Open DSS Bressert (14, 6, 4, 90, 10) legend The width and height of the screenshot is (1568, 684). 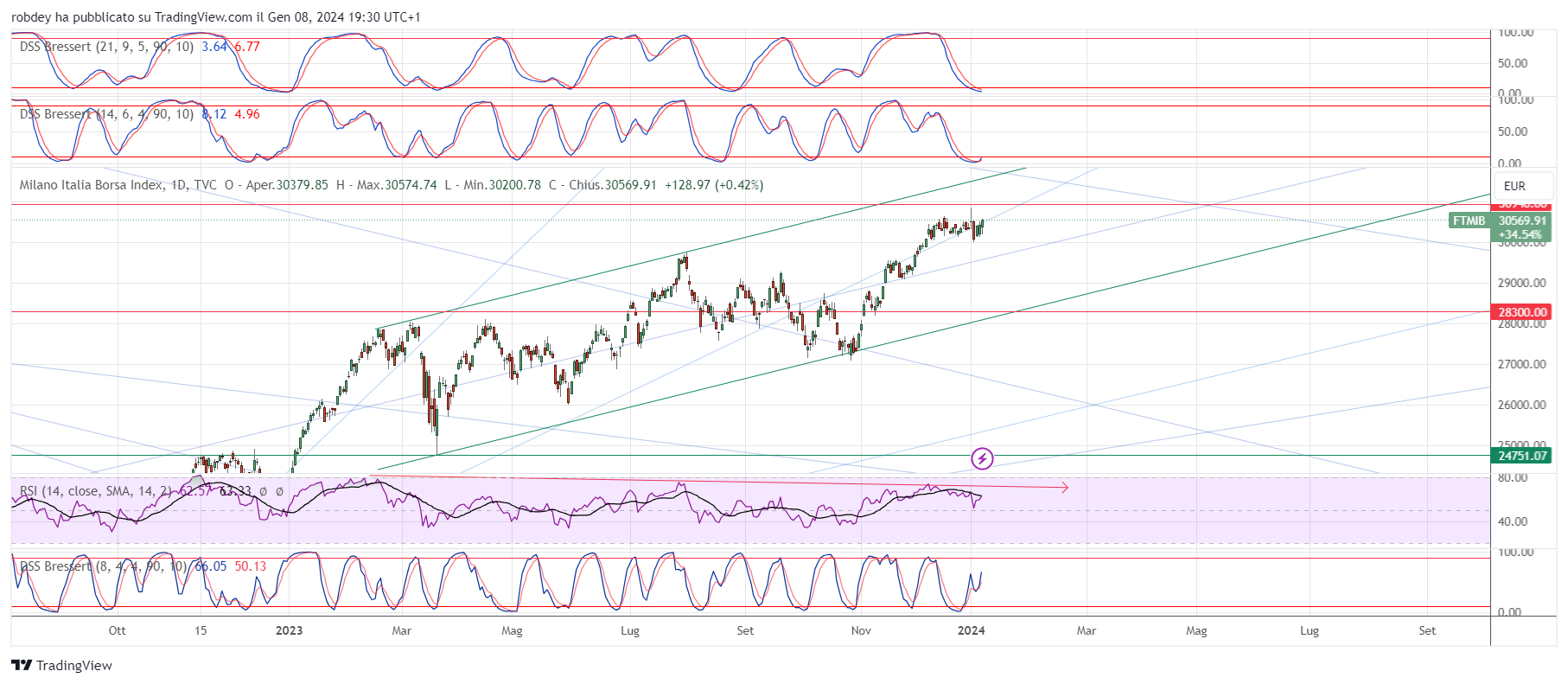(x=106, y=114)
